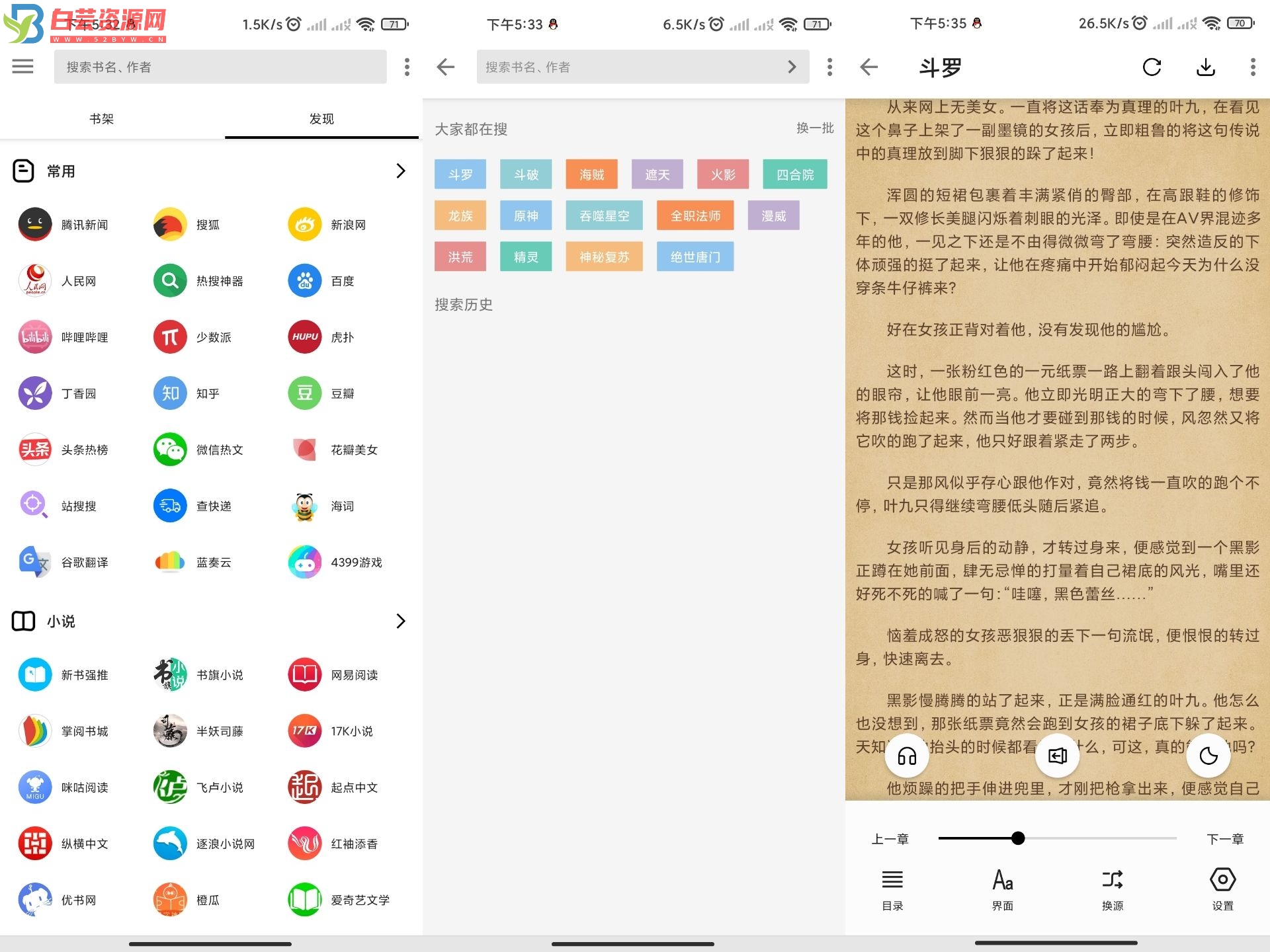Open 飞卢小说 icon

(x=170, y=787)
